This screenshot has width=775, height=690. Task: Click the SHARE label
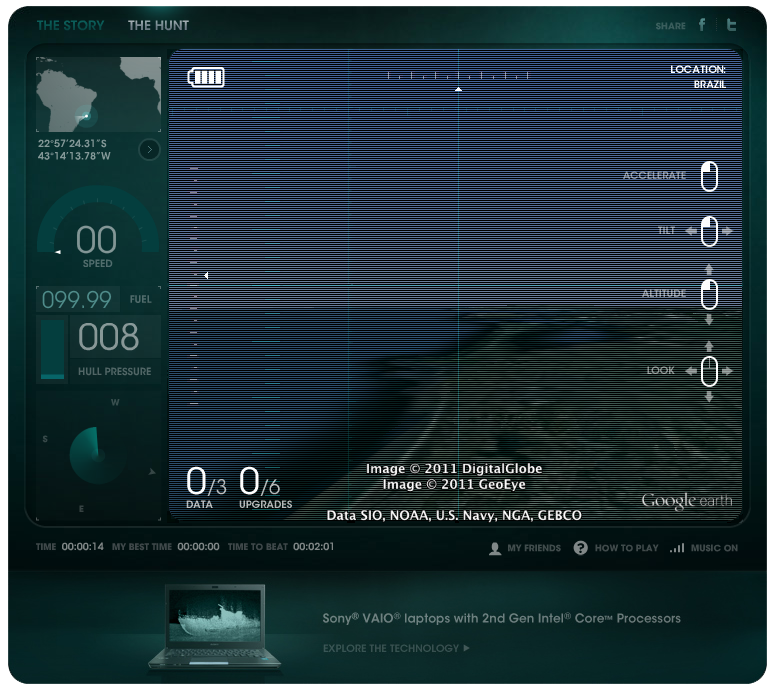tap(670, 26)
